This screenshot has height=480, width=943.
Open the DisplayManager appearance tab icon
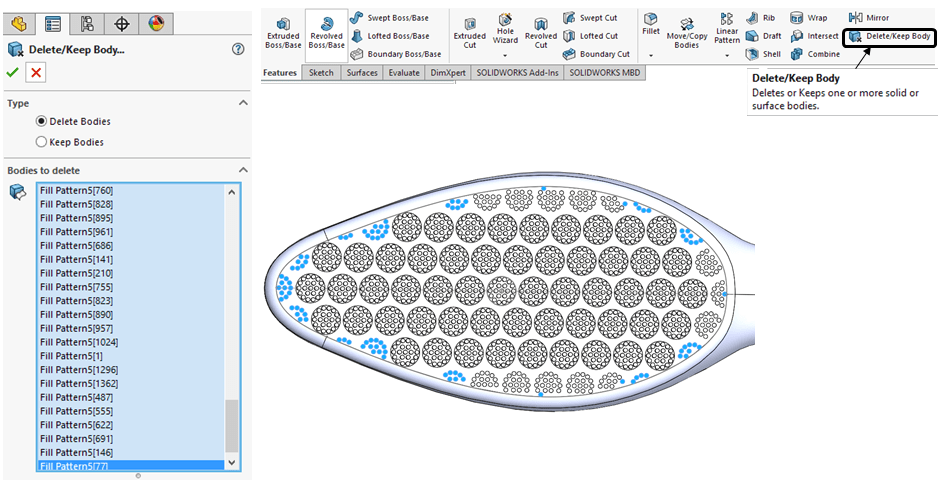pyautogui.click(x=155, y=23)
